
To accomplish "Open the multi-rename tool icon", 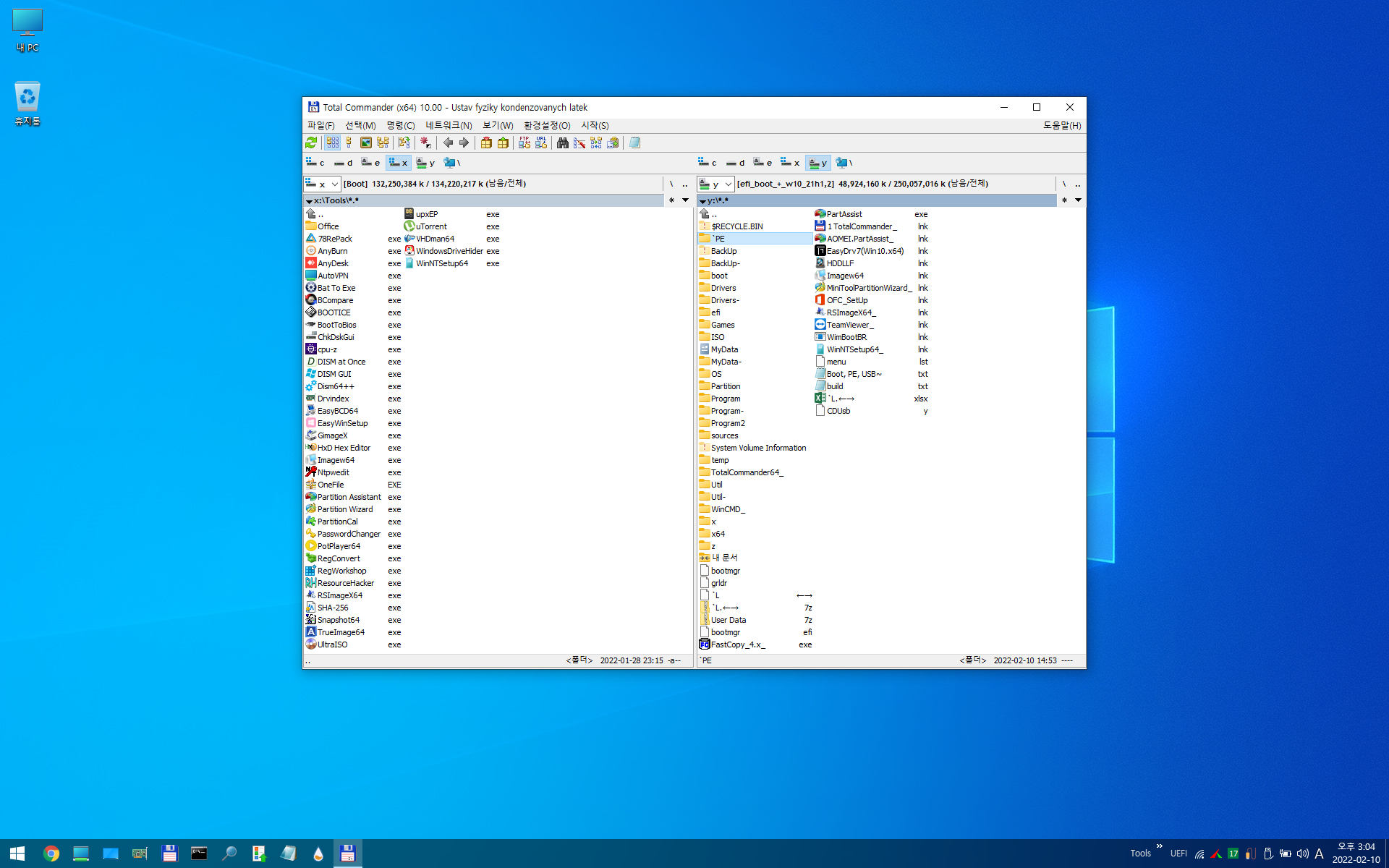I will click(x=579, y=143).
